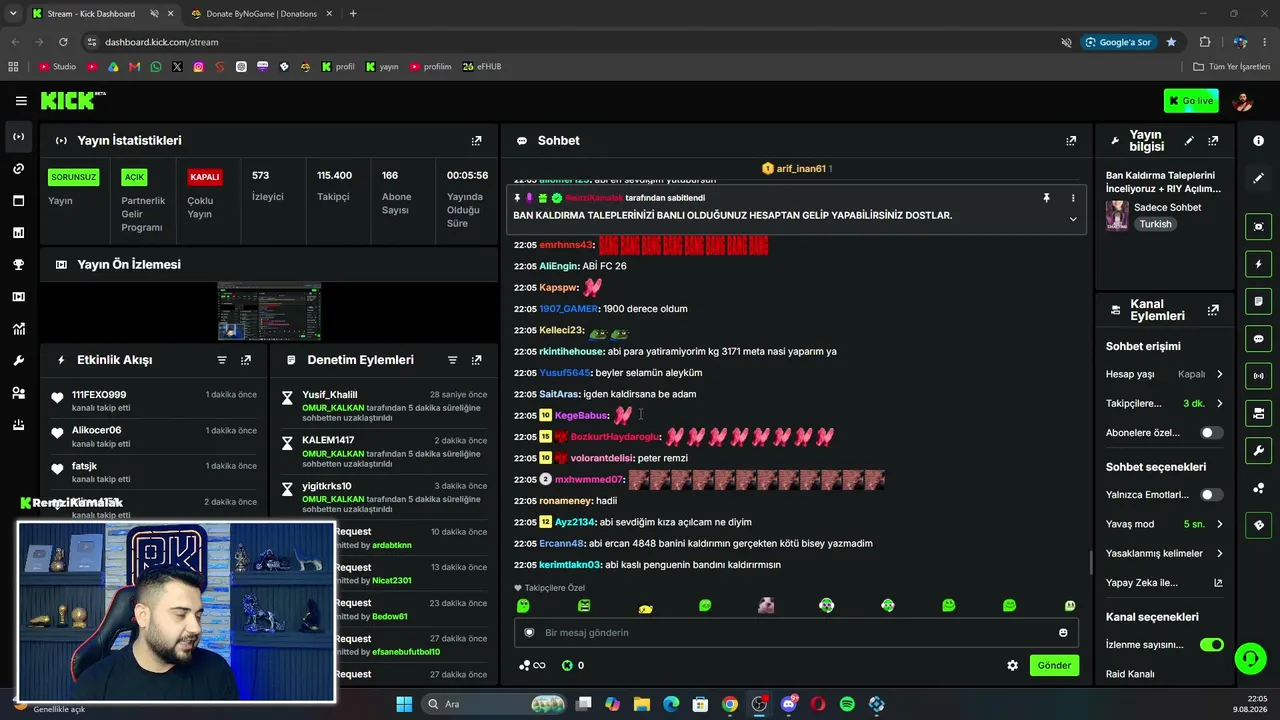
Task: Click the Windows Start button
Action: point(404,704)
